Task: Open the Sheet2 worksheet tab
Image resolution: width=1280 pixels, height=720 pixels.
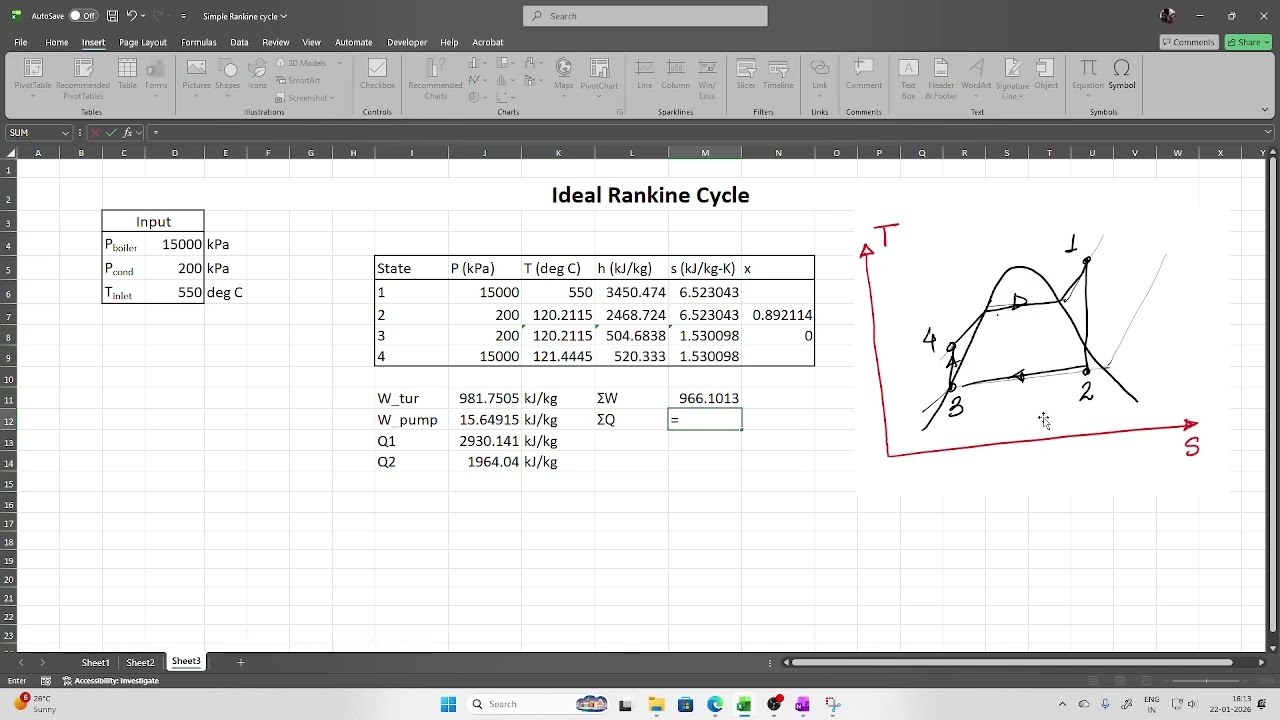Action: pos(140,662)
